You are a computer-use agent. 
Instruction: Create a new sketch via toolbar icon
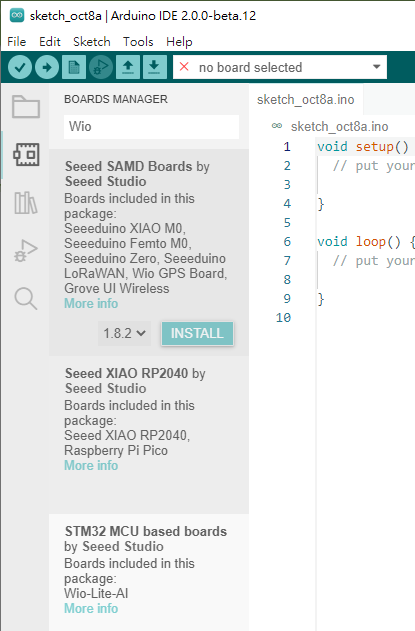(x=74, y=67)
